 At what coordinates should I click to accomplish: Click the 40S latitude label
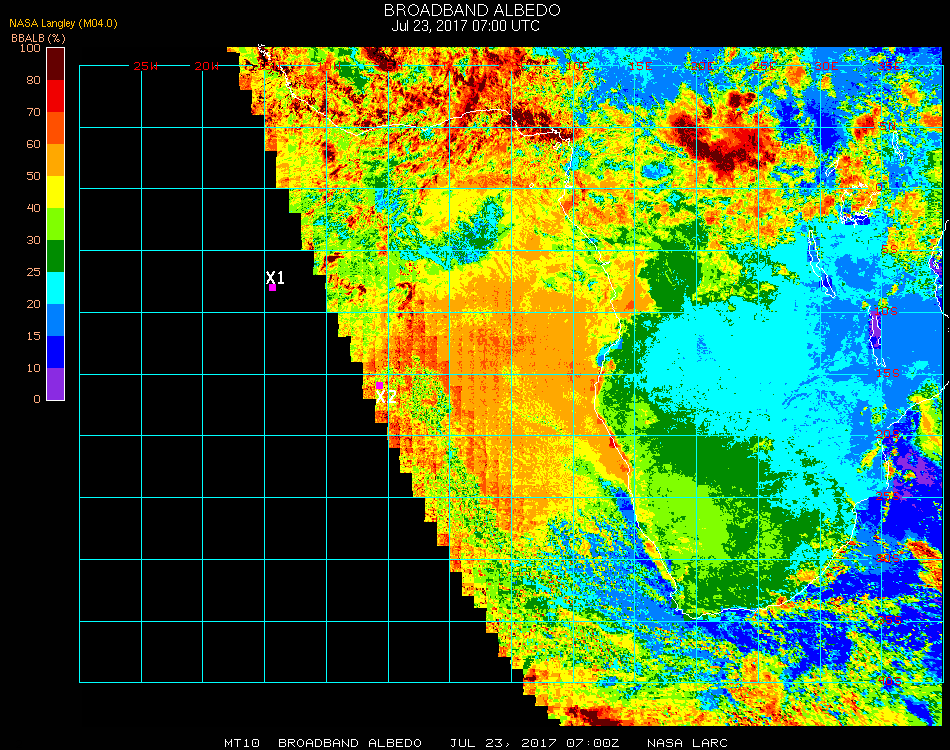pos(889,682)
